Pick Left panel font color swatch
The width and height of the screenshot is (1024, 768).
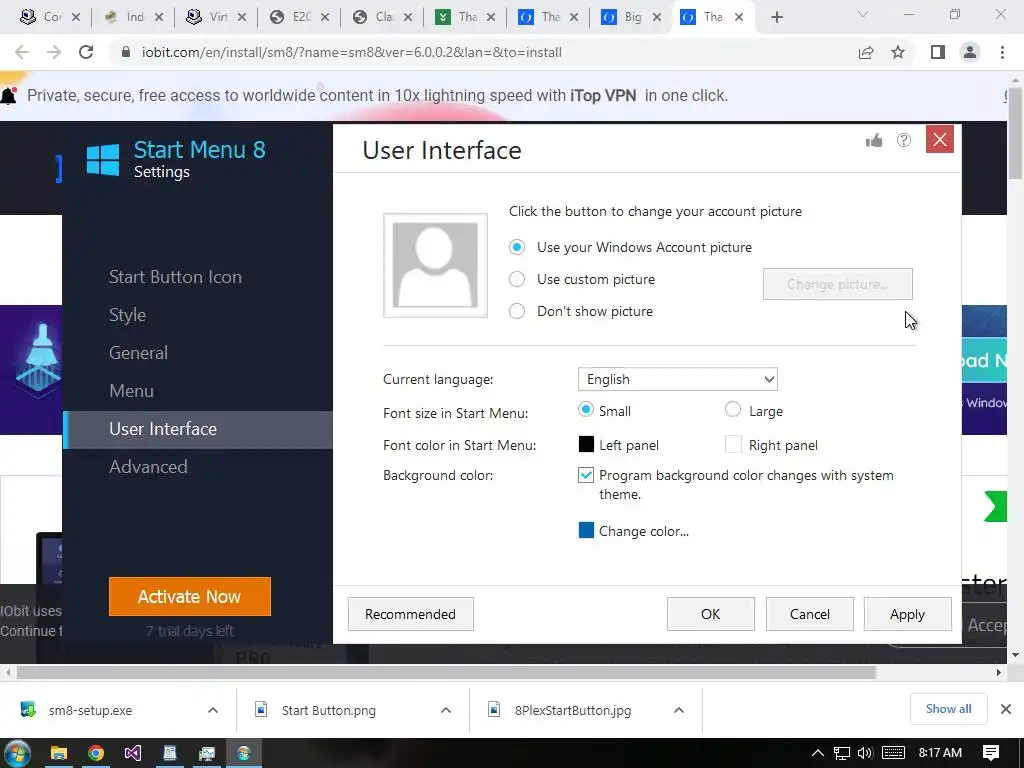click(586, 445)
